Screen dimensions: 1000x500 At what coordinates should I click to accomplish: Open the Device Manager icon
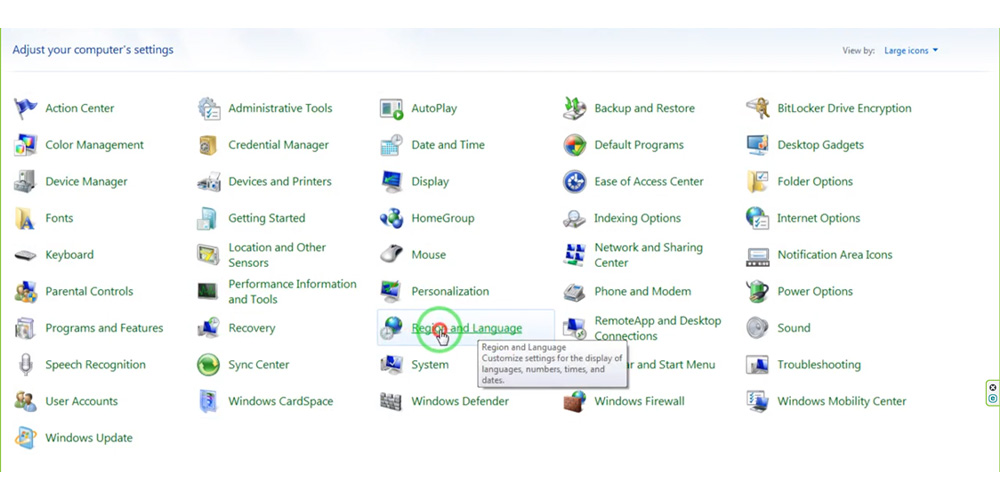point(26,182)
